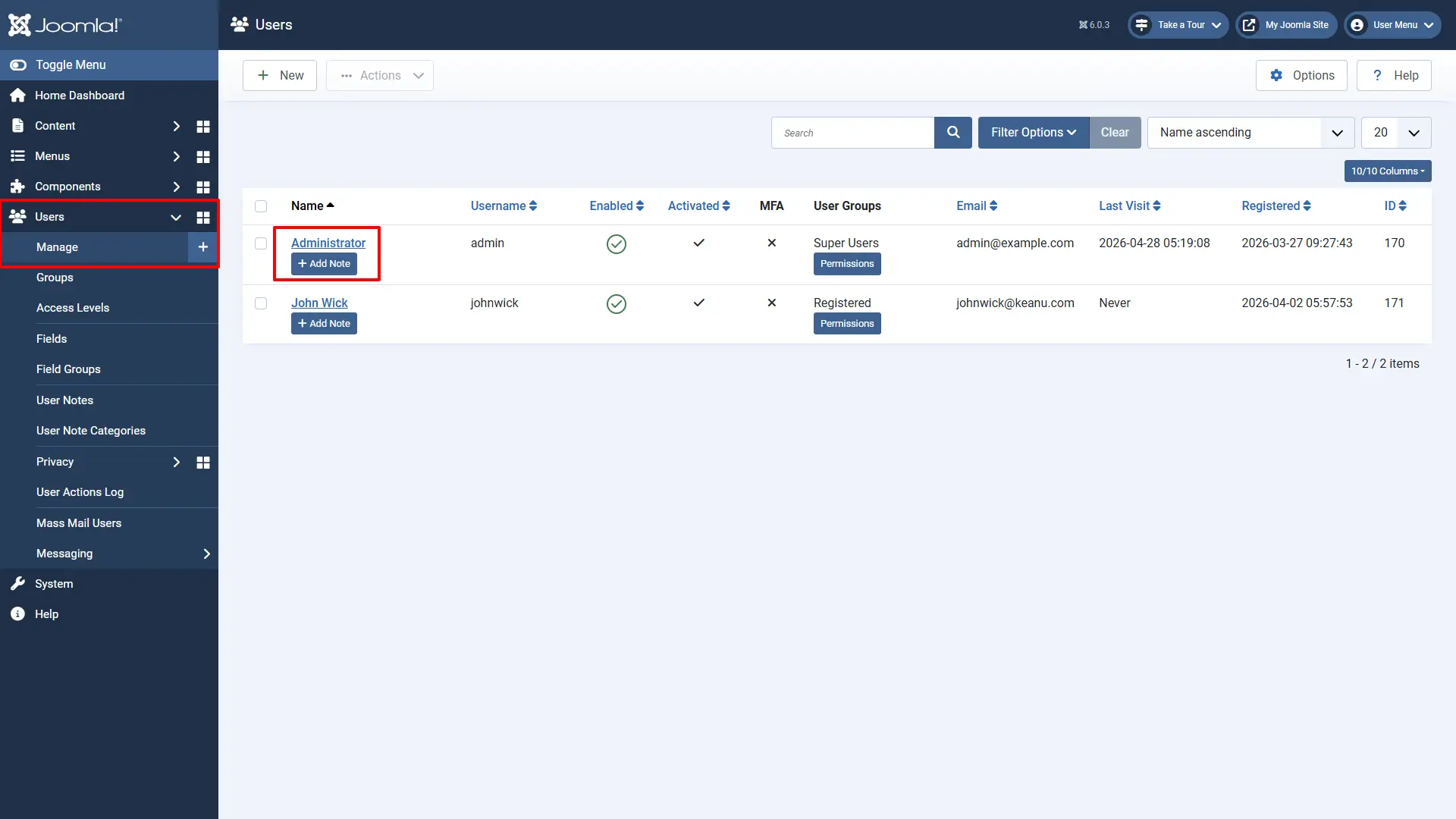Open the Filter Options dropdown
This screenshot has width=1456, height=819.
1033,132
